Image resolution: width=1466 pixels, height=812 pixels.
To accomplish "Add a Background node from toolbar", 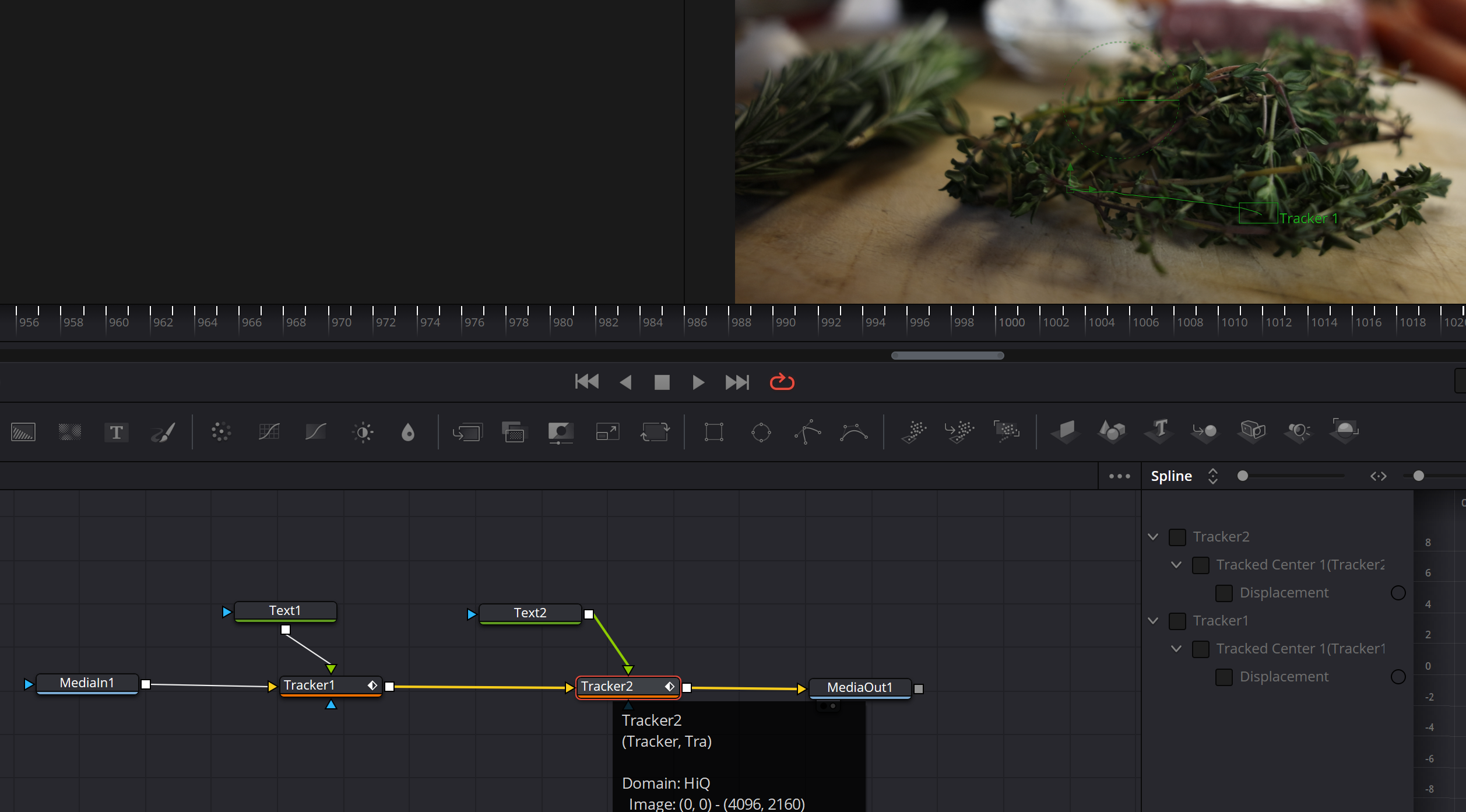I will (23, 432).
